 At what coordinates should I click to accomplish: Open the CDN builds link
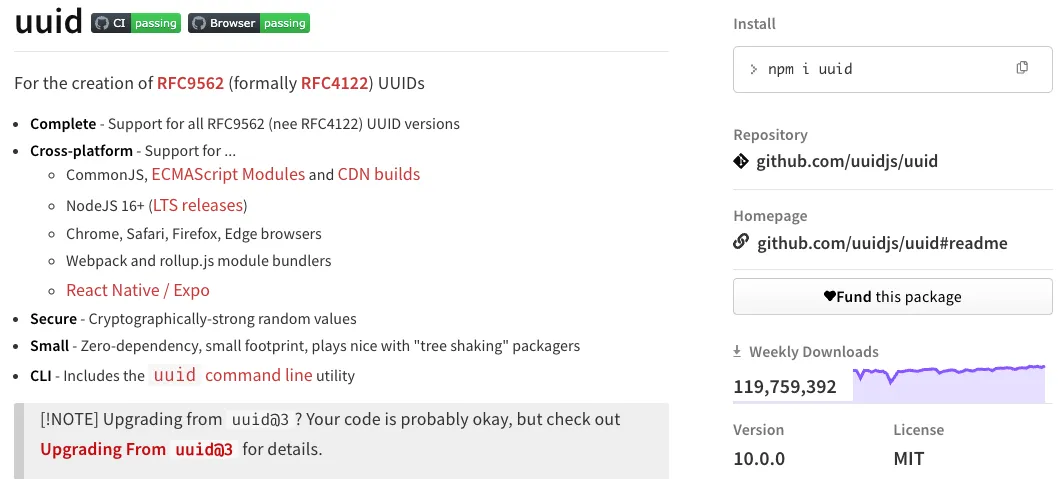point(379,174)
